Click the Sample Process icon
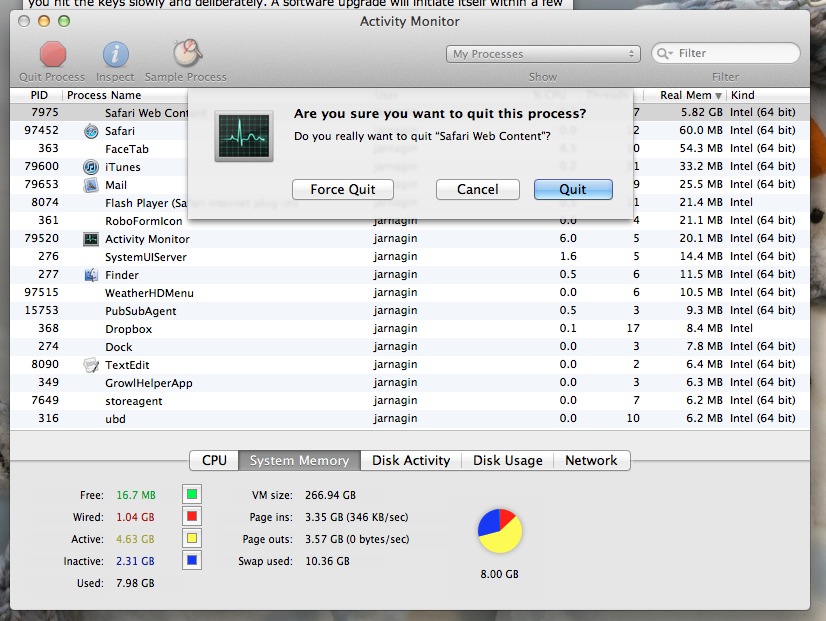This screenshot has width=826, height=621. click(187, 53)
